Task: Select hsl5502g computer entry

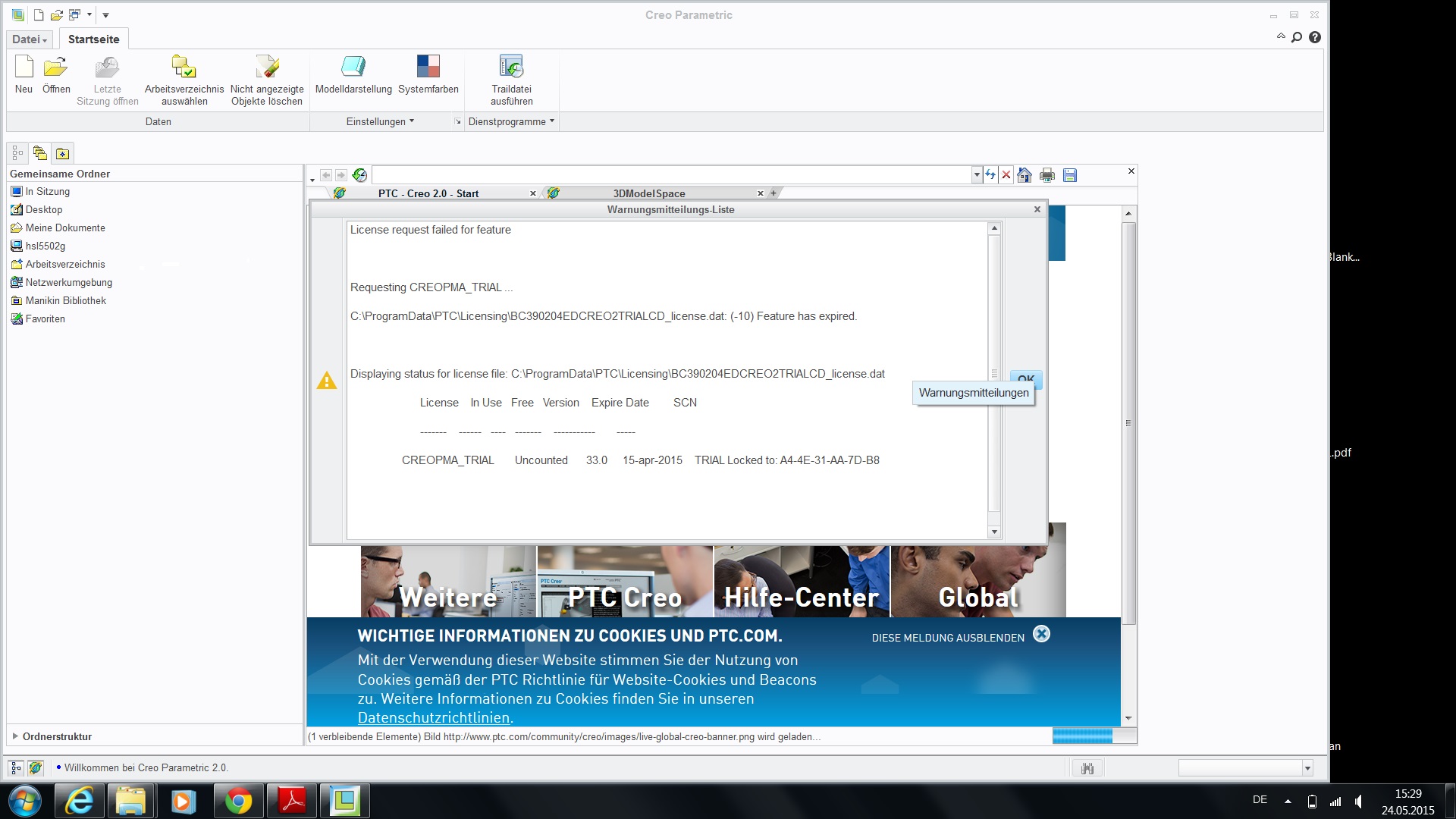Action: 38,246
